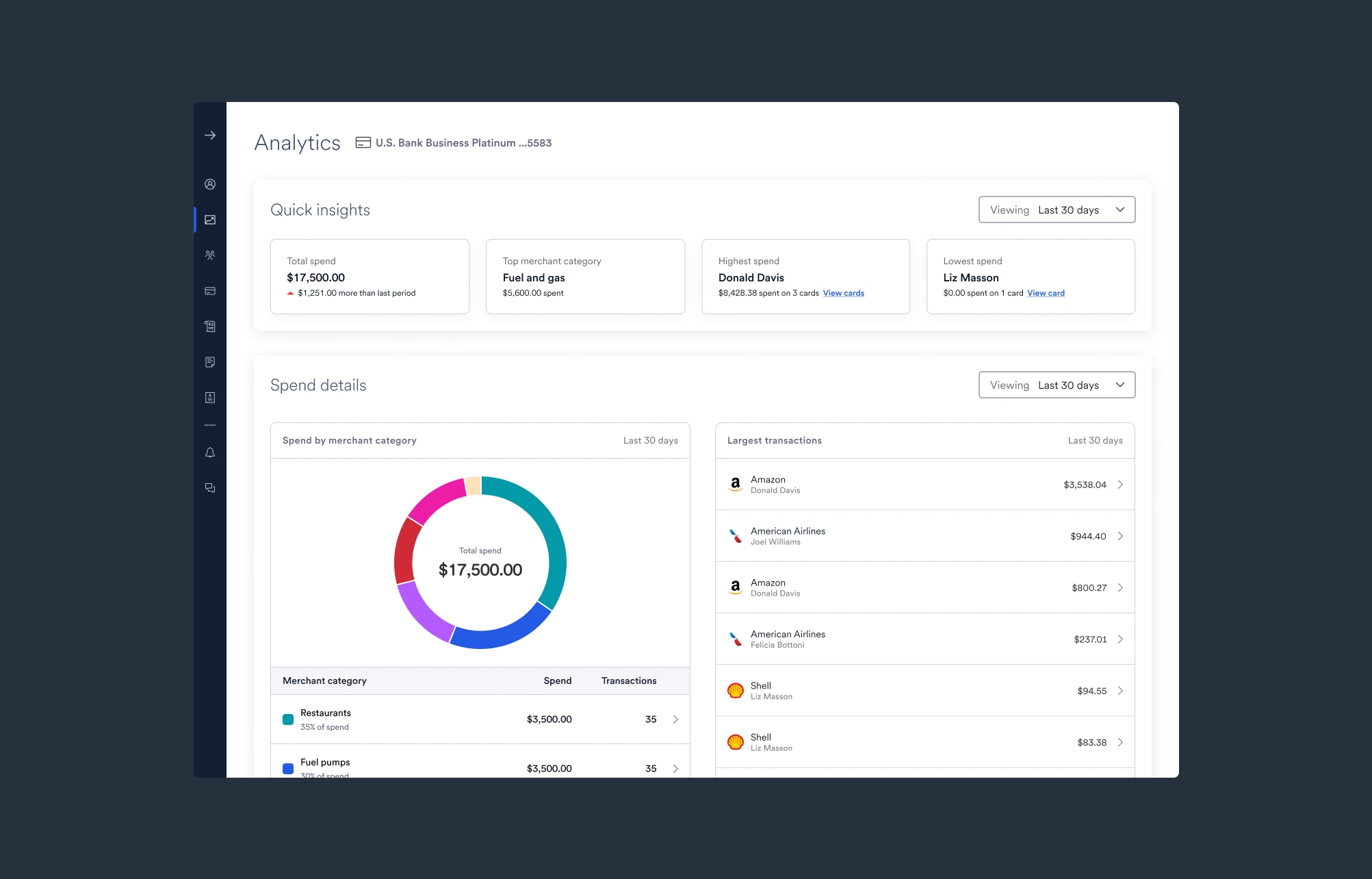This screenshot has width=1372, height=879.
Task: Open the cards icon in sidebar
Action: coord(210,291)
